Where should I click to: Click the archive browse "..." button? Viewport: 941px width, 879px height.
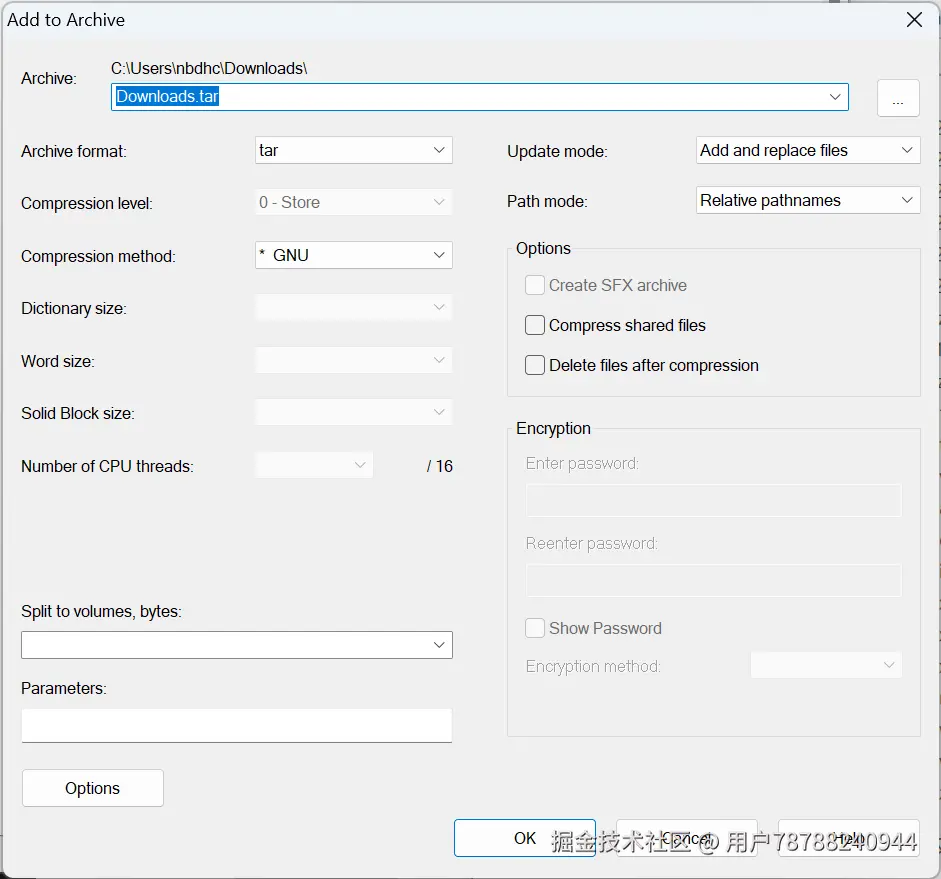[x=898, y=98]
